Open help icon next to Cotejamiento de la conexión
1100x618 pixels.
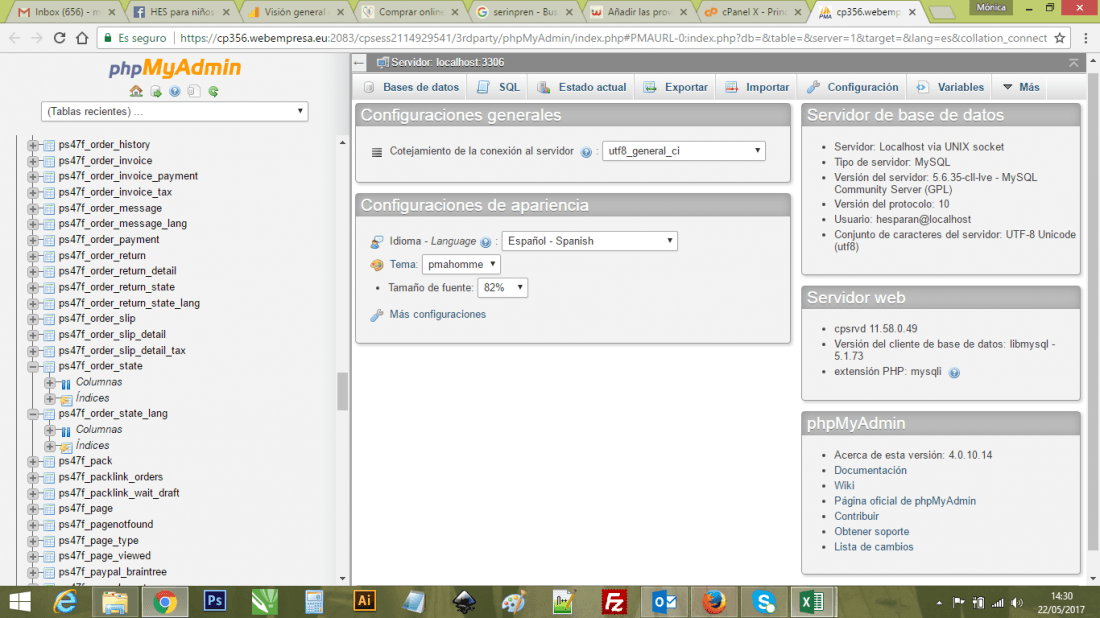(x=586, y=152)
